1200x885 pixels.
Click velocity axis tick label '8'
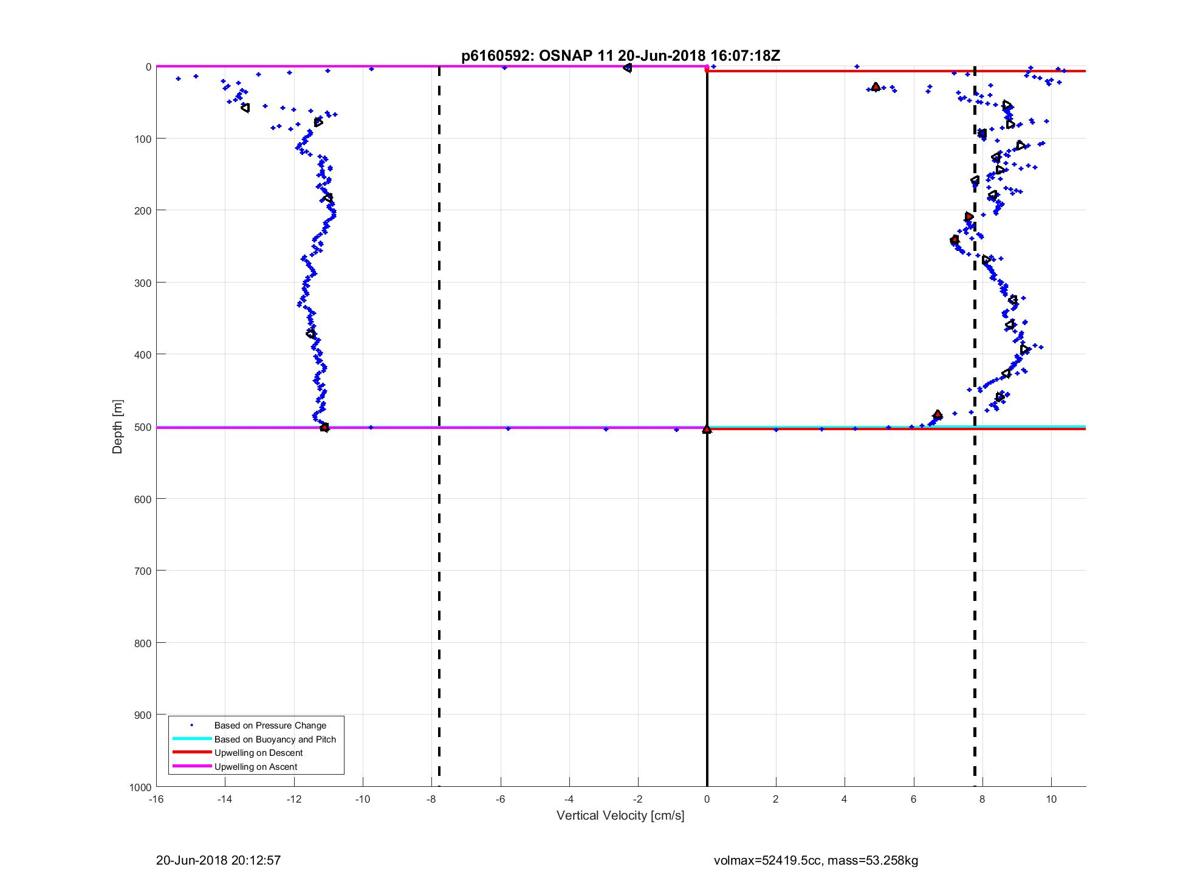(x=983, y=800)
